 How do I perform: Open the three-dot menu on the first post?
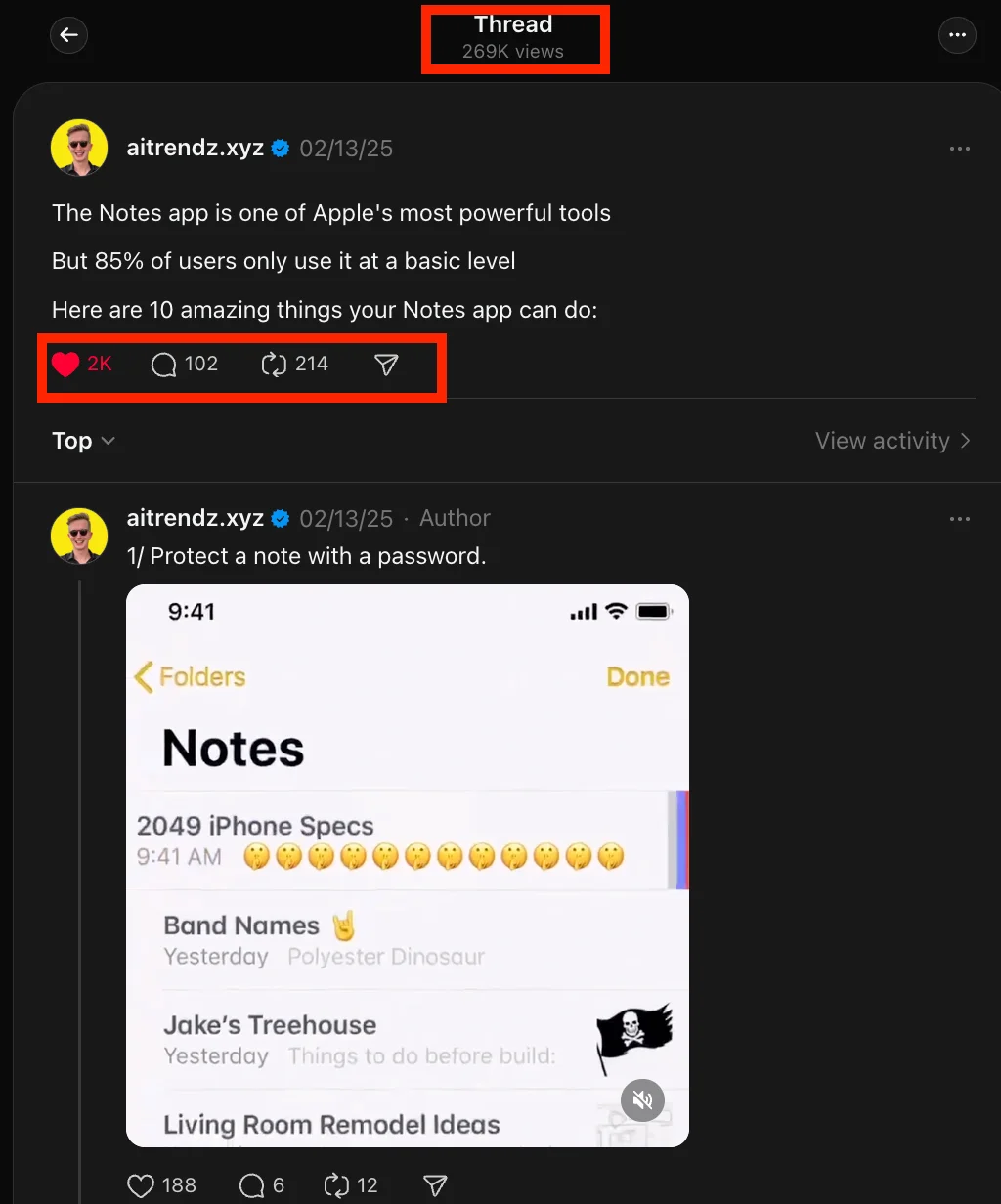tap(959, 148)
